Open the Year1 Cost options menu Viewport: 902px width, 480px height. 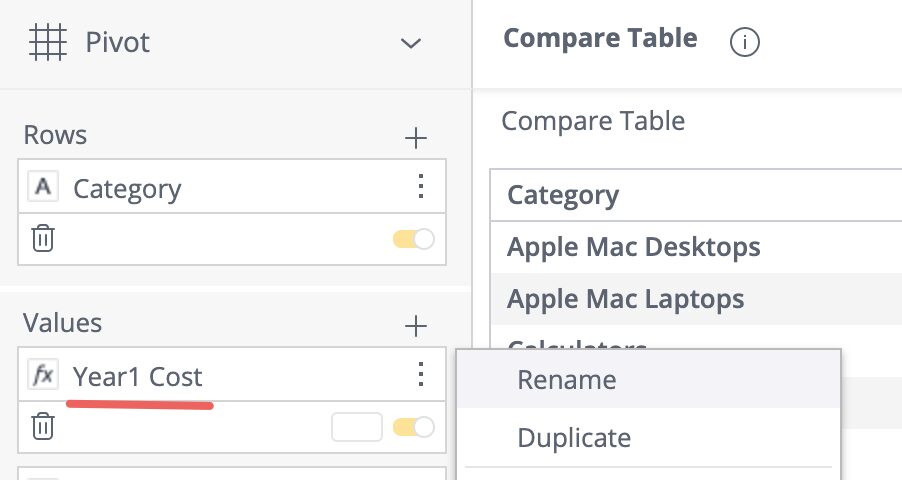tap(421, 375)
